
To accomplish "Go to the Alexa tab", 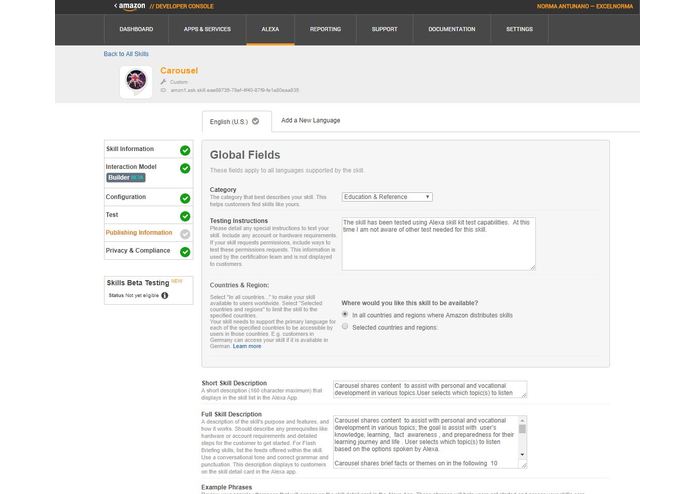I will tap(270, 29).
